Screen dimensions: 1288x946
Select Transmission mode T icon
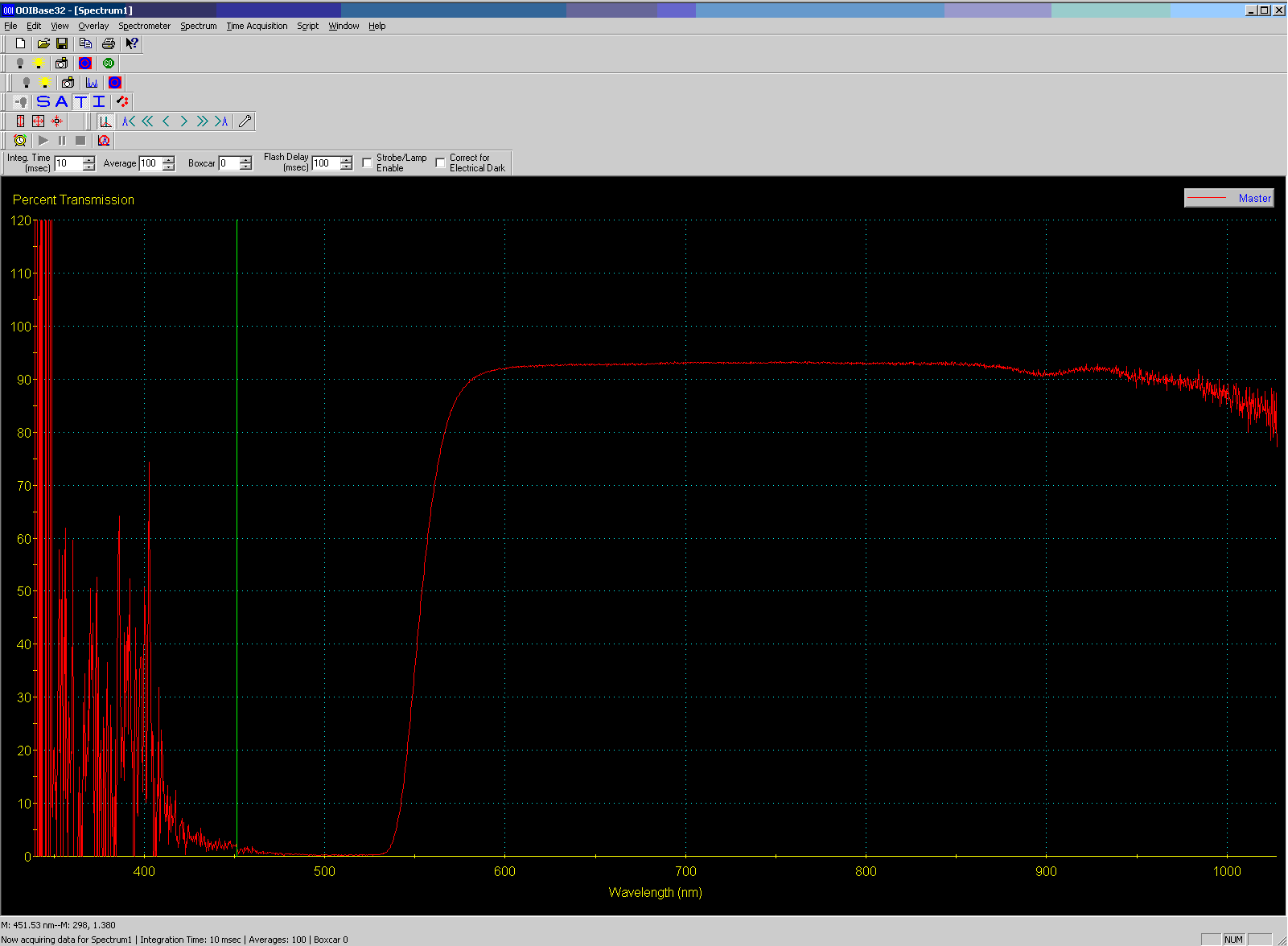(80, 101)
